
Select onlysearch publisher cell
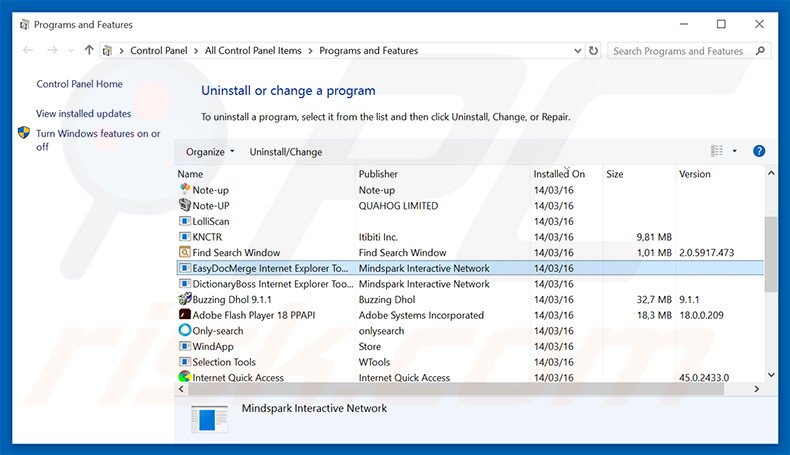coord(381,331)
